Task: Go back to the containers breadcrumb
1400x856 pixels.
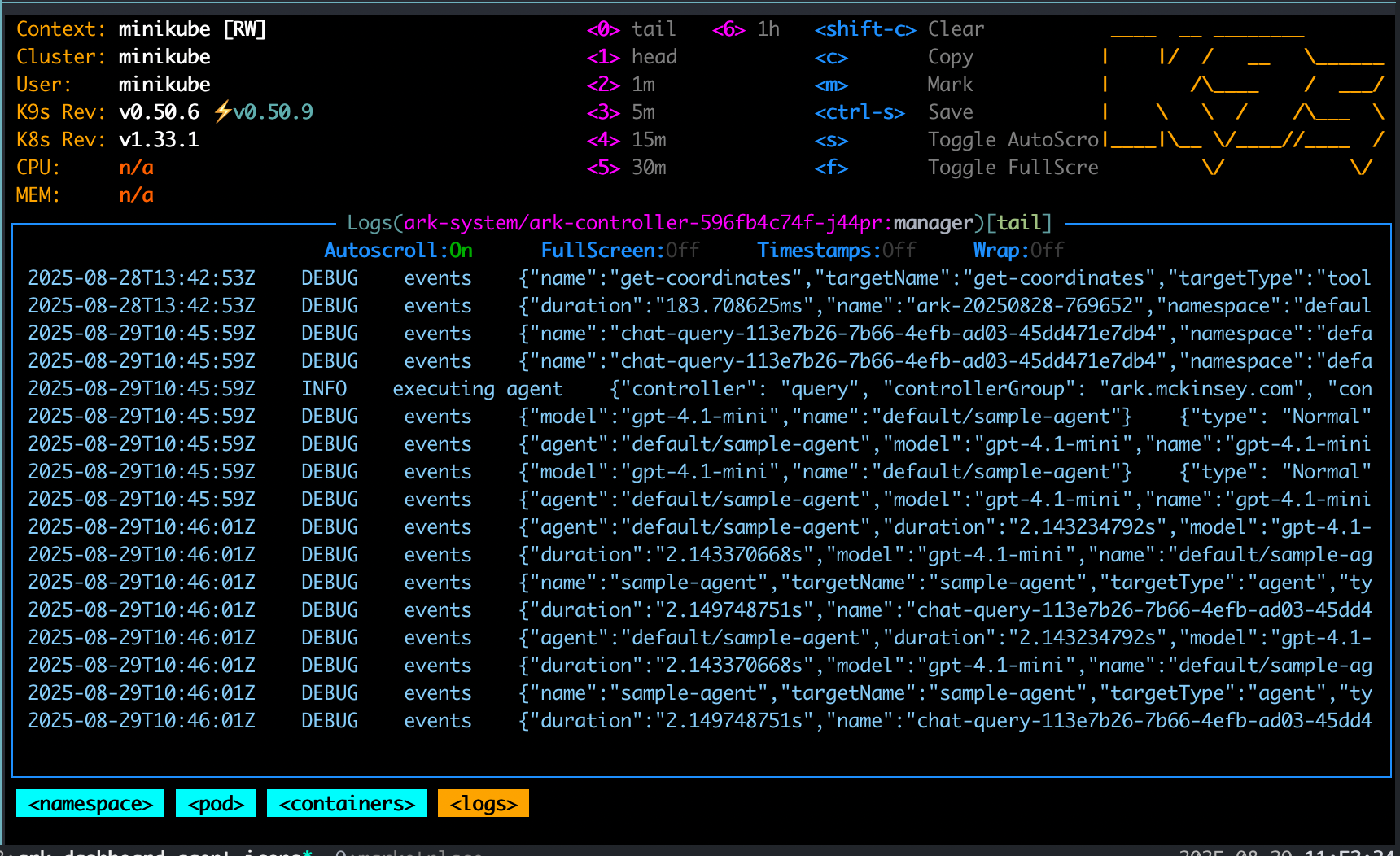Action: (346, 803)
